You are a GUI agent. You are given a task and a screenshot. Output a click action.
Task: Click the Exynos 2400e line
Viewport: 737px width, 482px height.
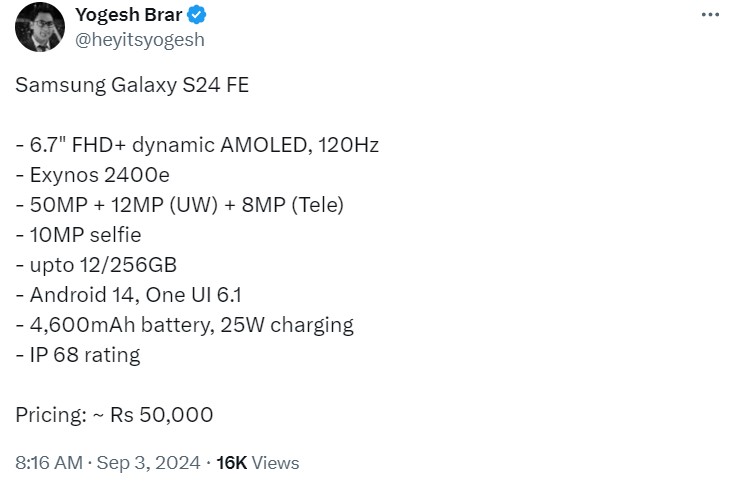[93, 176]
